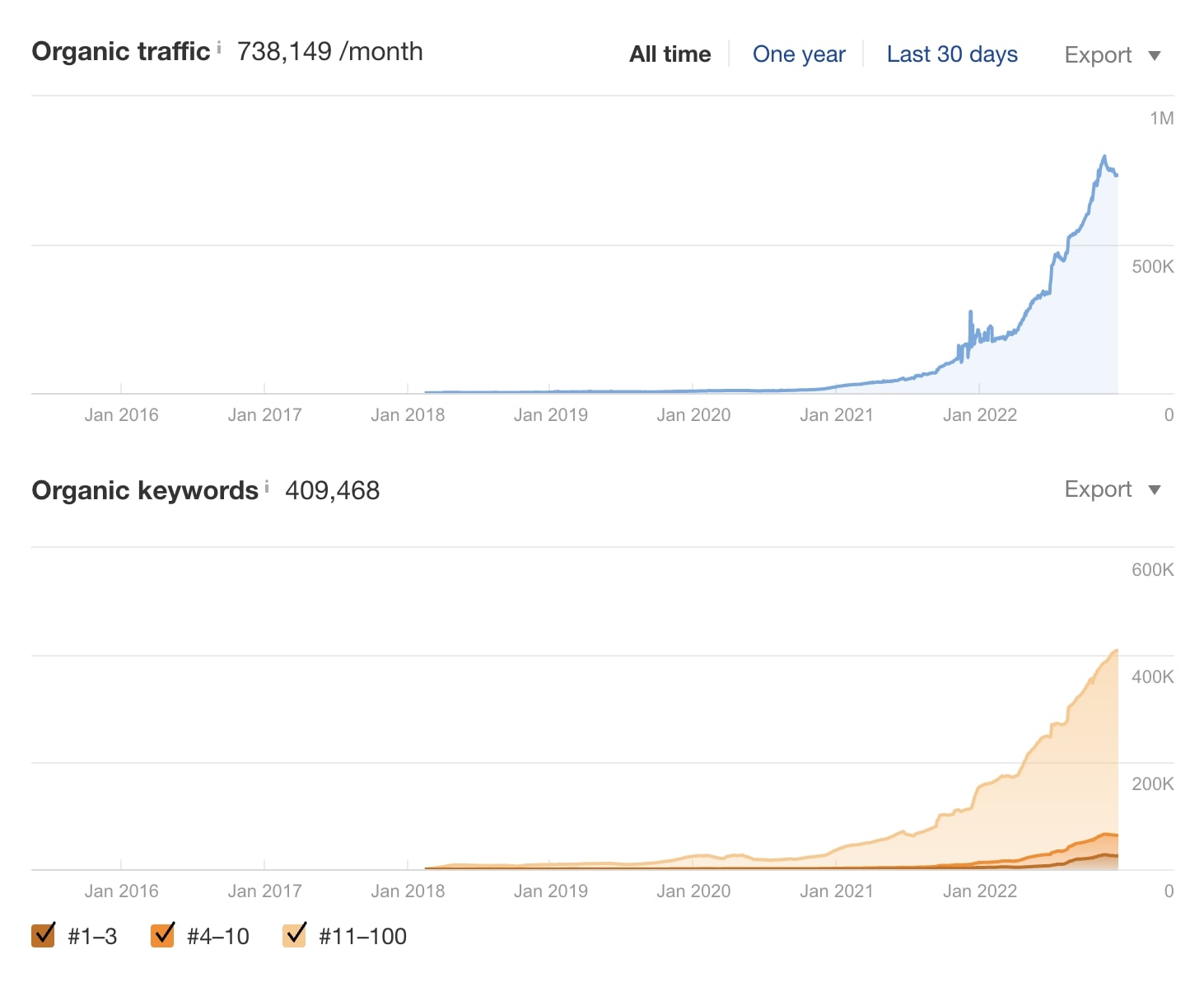Click the arrow next to keywords Export
This screenshot has width=1204, height=987.
coord(1155,490)
